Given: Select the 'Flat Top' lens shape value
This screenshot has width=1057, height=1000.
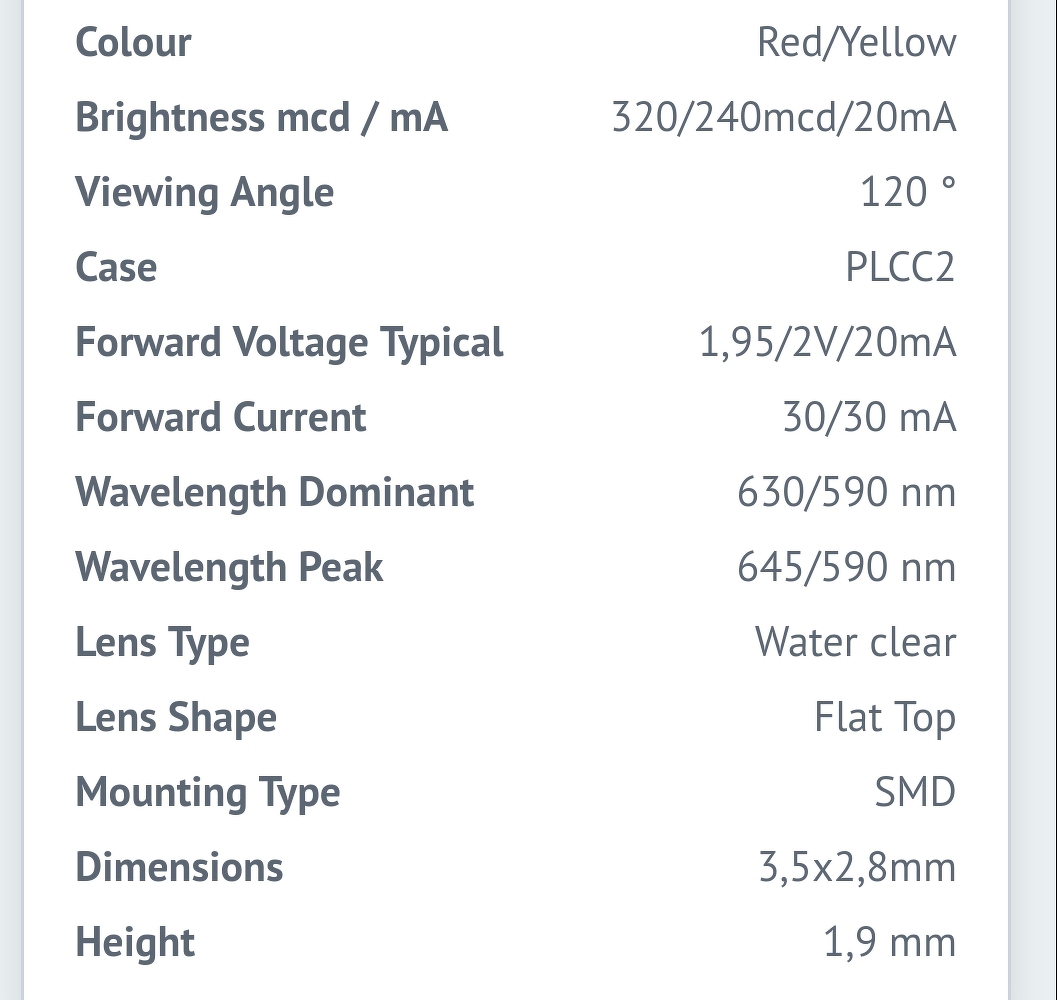Looking at the screenshot, I should click(885, 718).
